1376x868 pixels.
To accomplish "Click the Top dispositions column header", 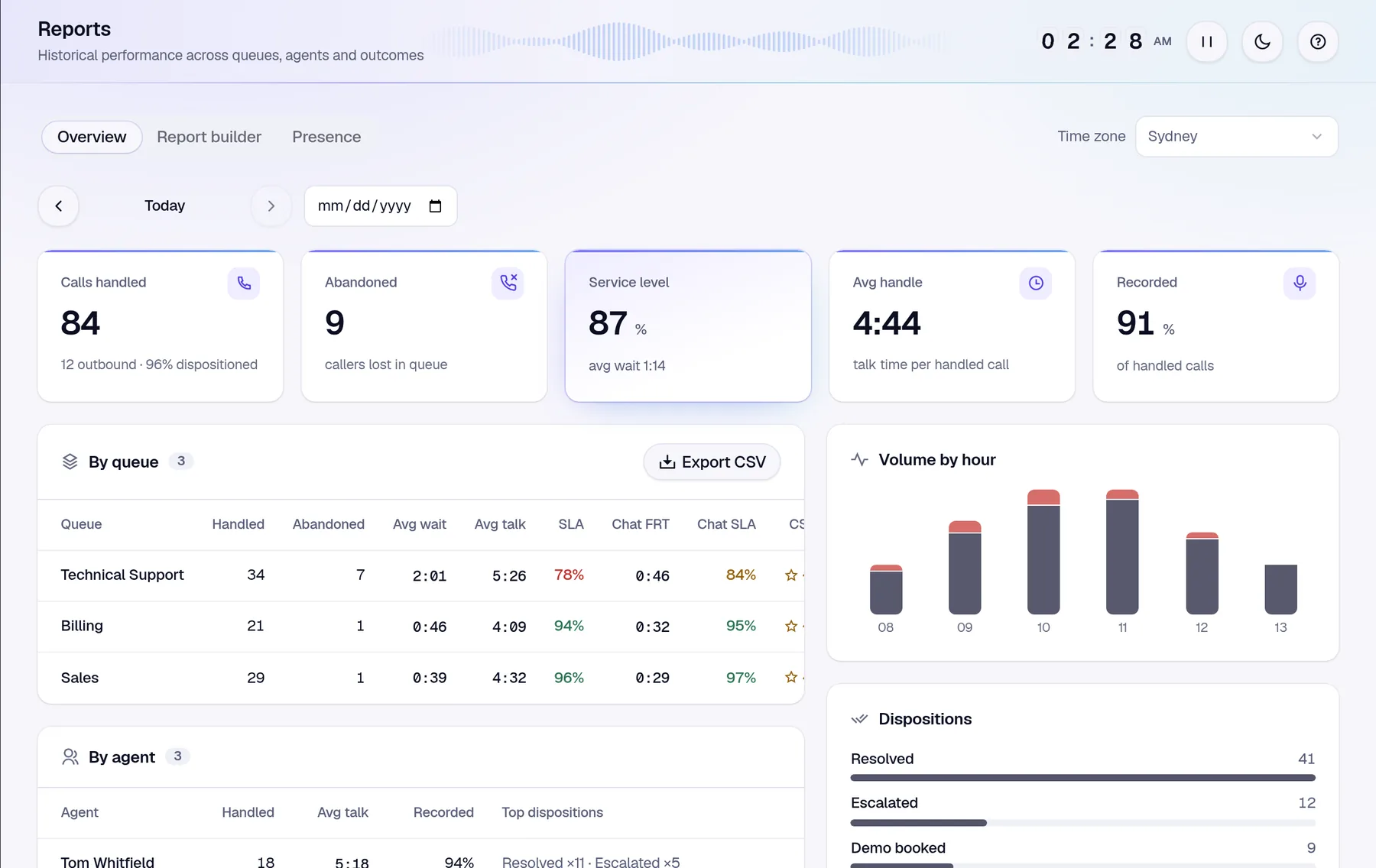I will point(553,813).
